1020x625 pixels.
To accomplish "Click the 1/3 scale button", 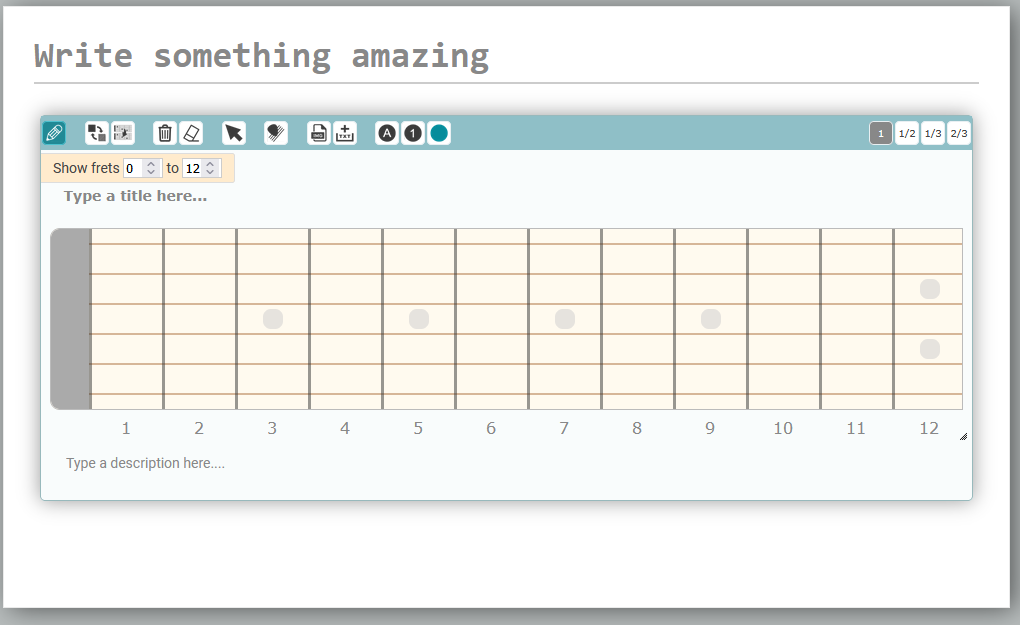I will [932, 132].
